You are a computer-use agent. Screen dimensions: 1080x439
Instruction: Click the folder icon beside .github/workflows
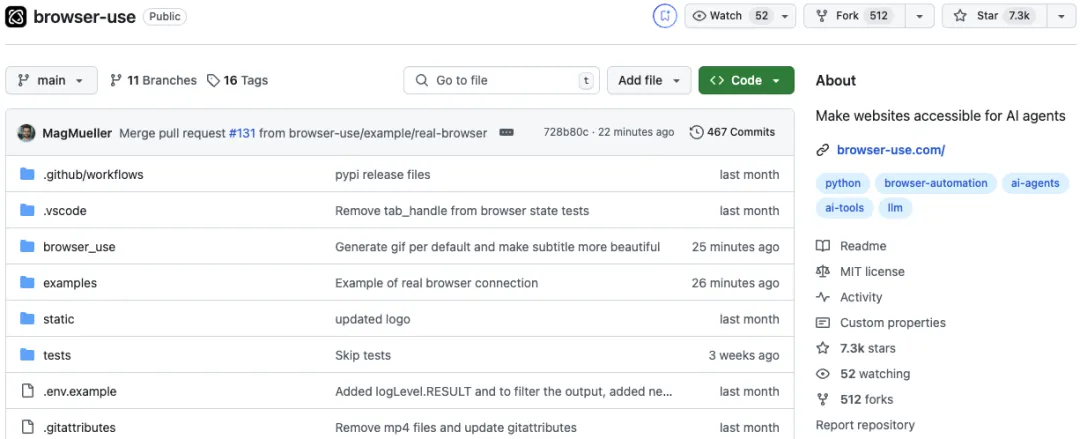27,174
